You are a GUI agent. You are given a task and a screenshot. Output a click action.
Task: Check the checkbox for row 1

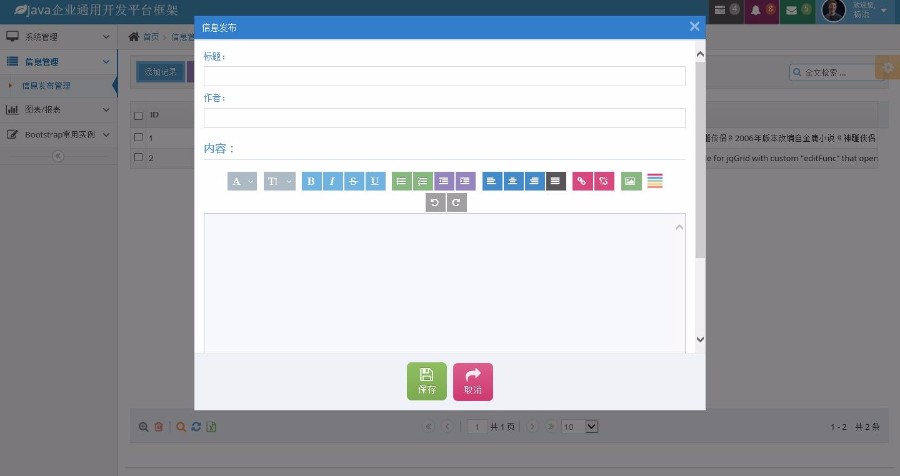point(138,137)
